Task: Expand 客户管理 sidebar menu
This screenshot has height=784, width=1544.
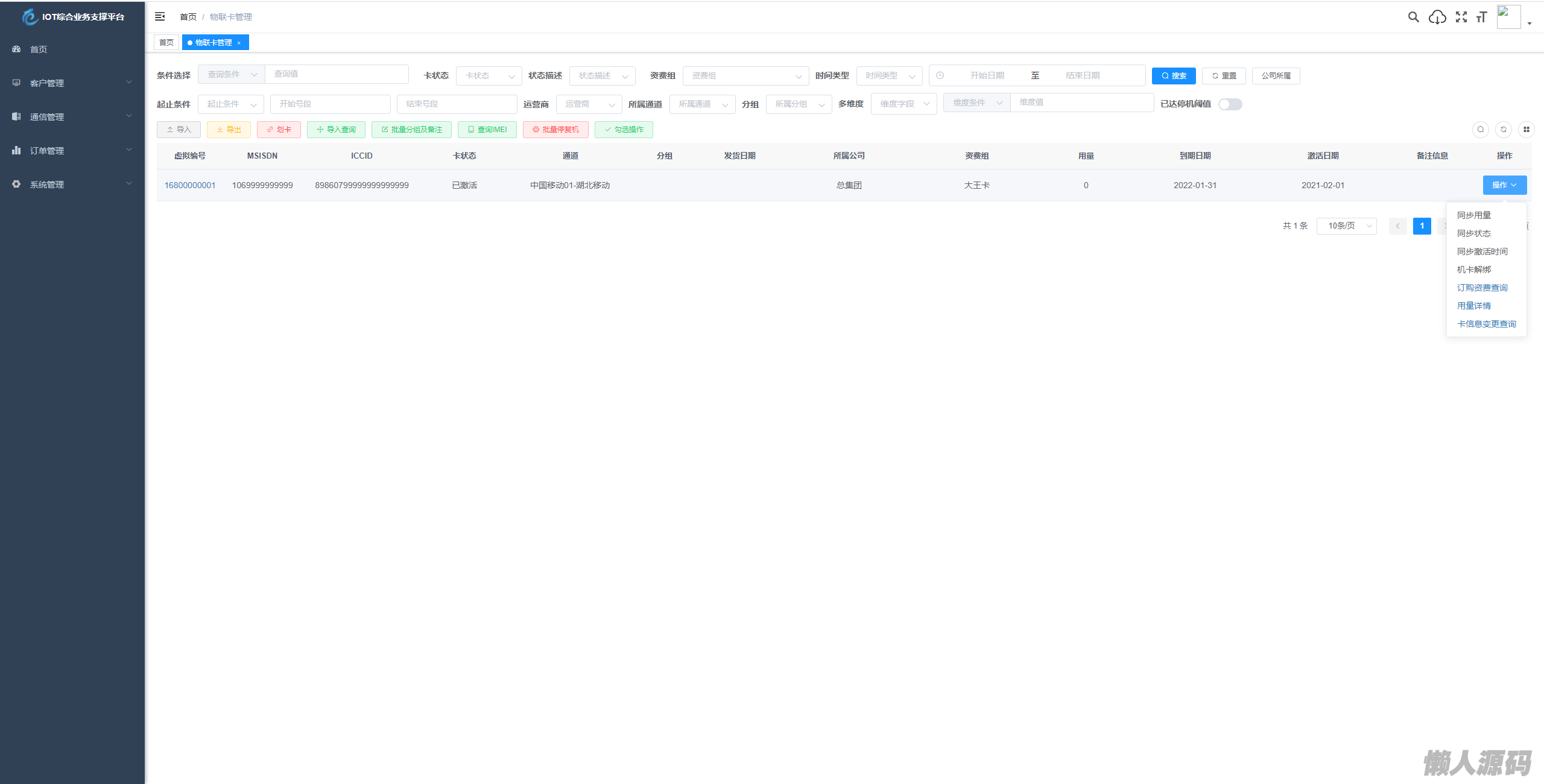Action: click(x=72, y=83)
